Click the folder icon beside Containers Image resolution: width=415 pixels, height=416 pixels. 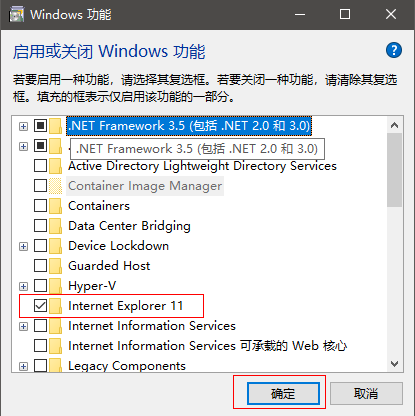(55, 206)
